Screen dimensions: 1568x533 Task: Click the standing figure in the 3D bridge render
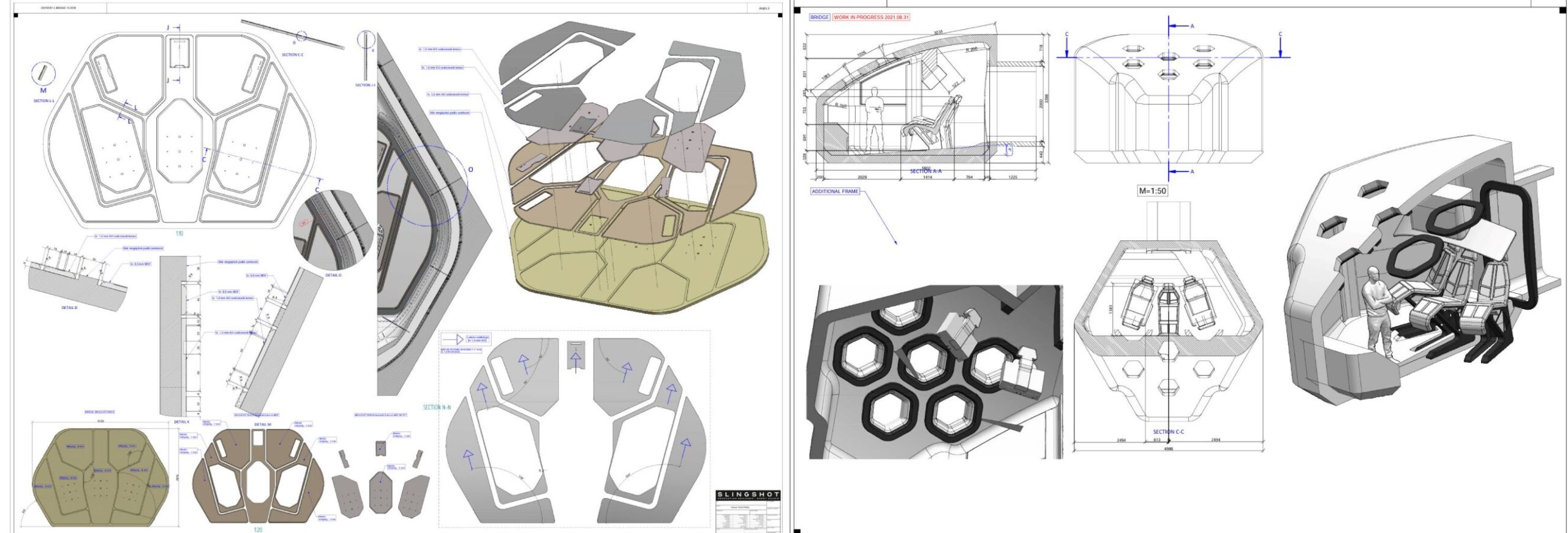tap(1379, 312)
